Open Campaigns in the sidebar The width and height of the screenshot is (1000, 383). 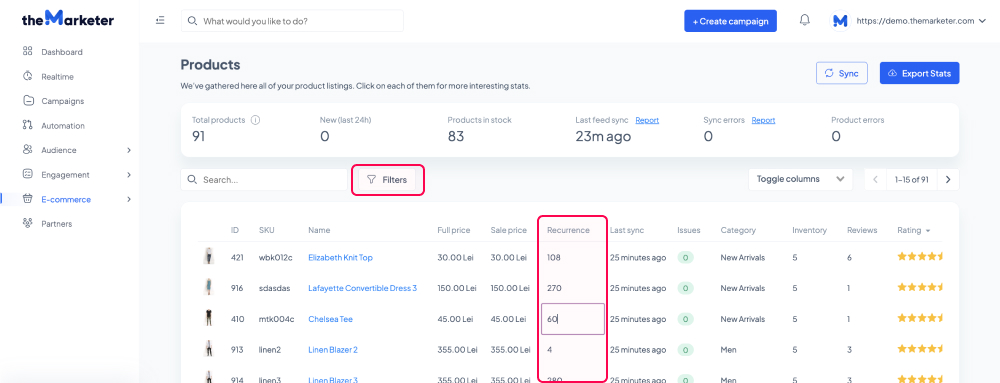[x=62, y=101]
